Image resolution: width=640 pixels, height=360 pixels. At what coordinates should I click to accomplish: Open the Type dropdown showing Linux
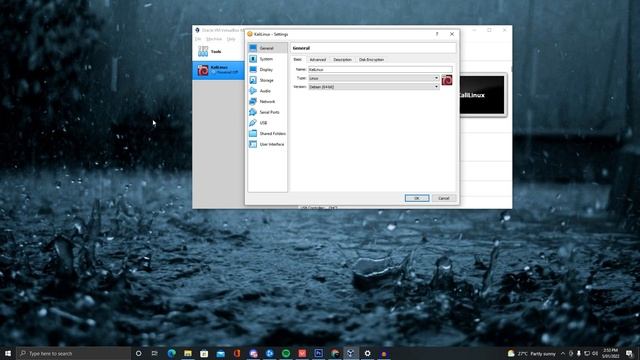[x=374, y=78]
